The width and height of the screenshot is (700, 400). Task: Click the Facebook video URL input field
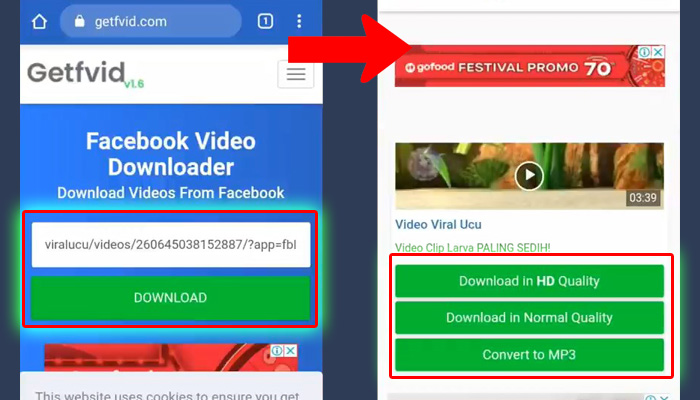(171, 245)
